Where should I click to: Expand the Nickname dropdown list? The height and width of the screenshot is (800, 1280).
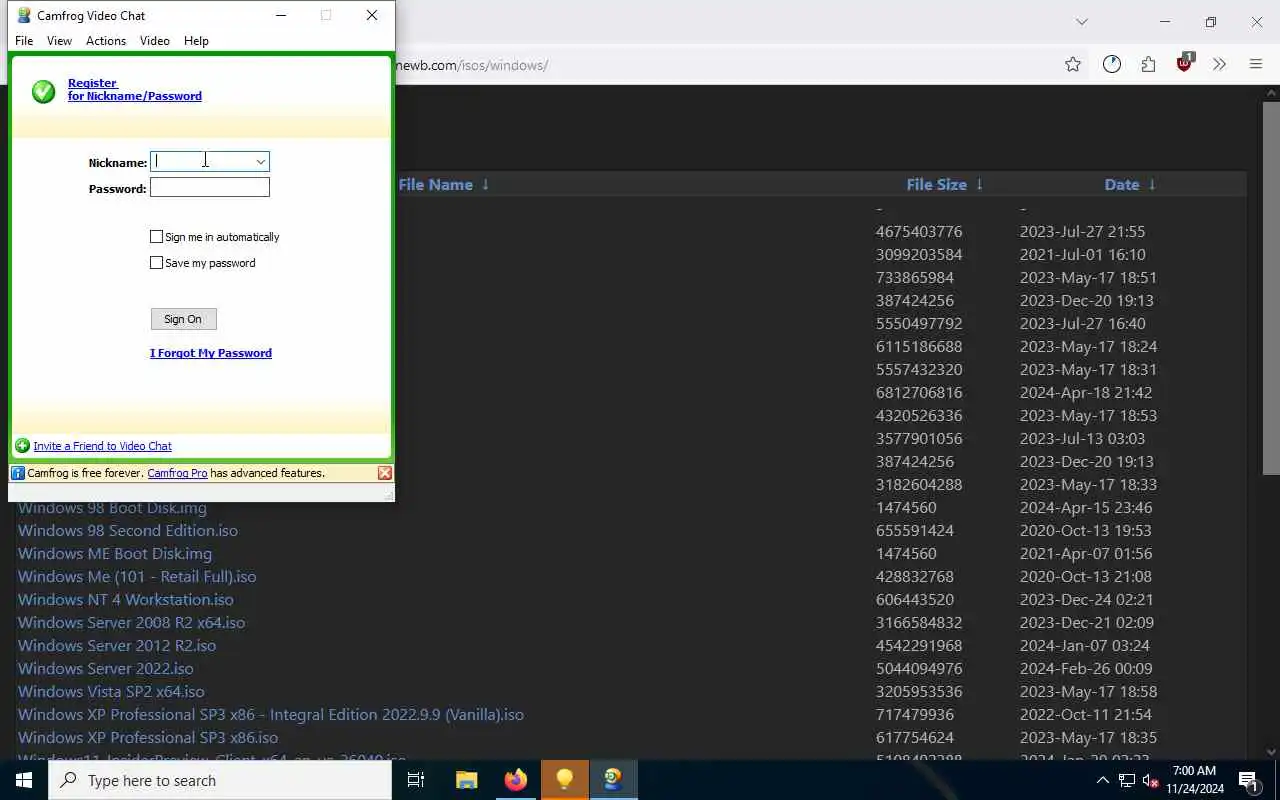[260, 161]
